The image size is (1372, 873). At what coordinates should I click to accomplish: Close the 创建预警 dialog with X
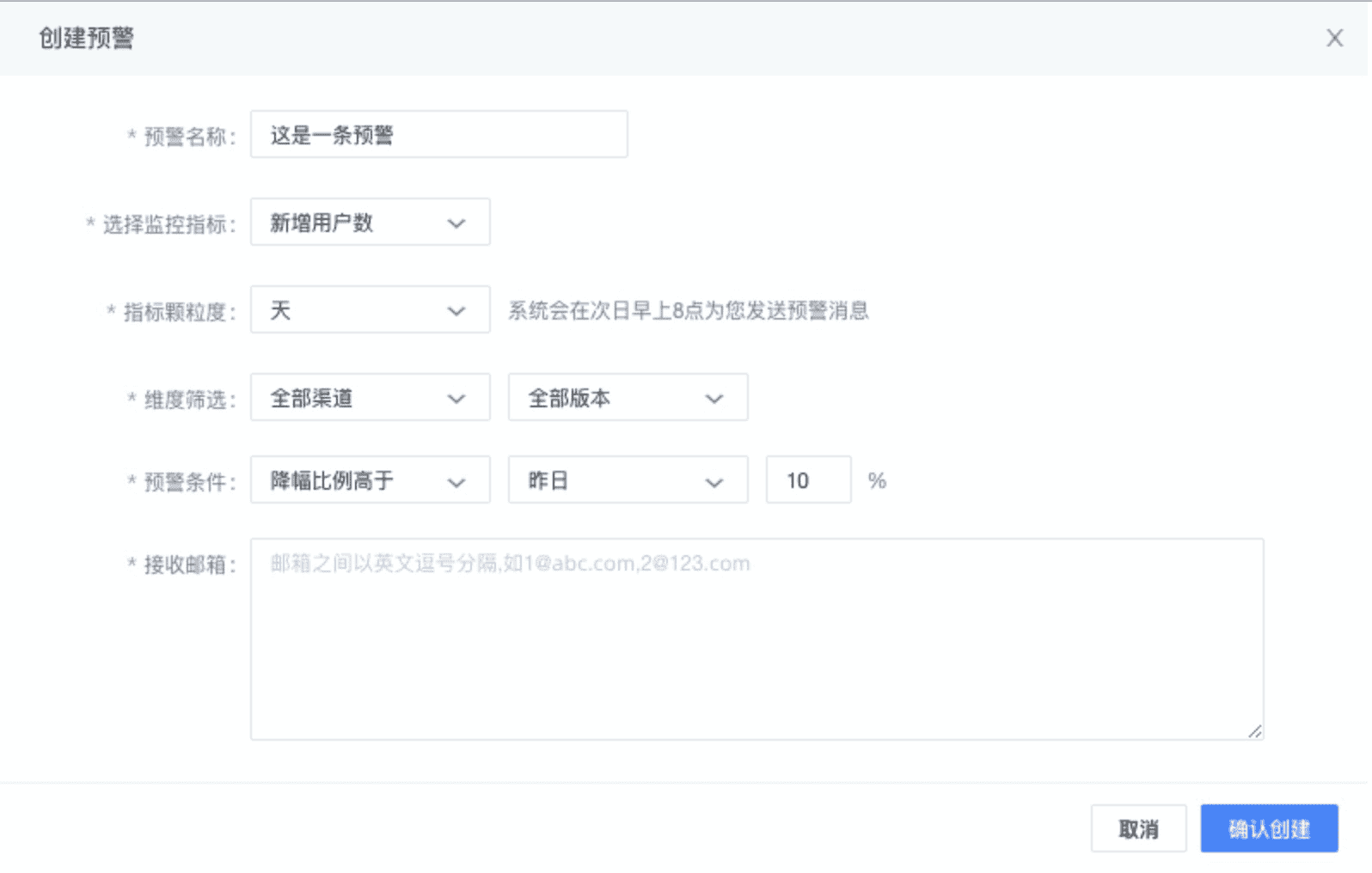[1334, 38]
